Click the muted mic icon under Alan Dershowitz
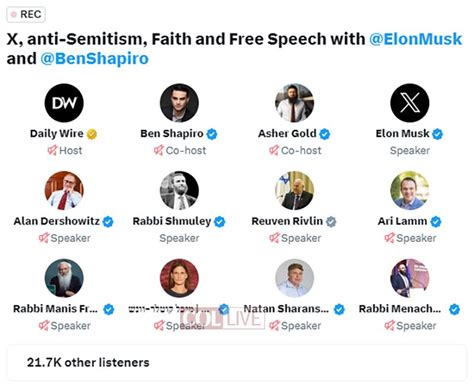Viewport: 474px width, 391px height. pos(44,238)
